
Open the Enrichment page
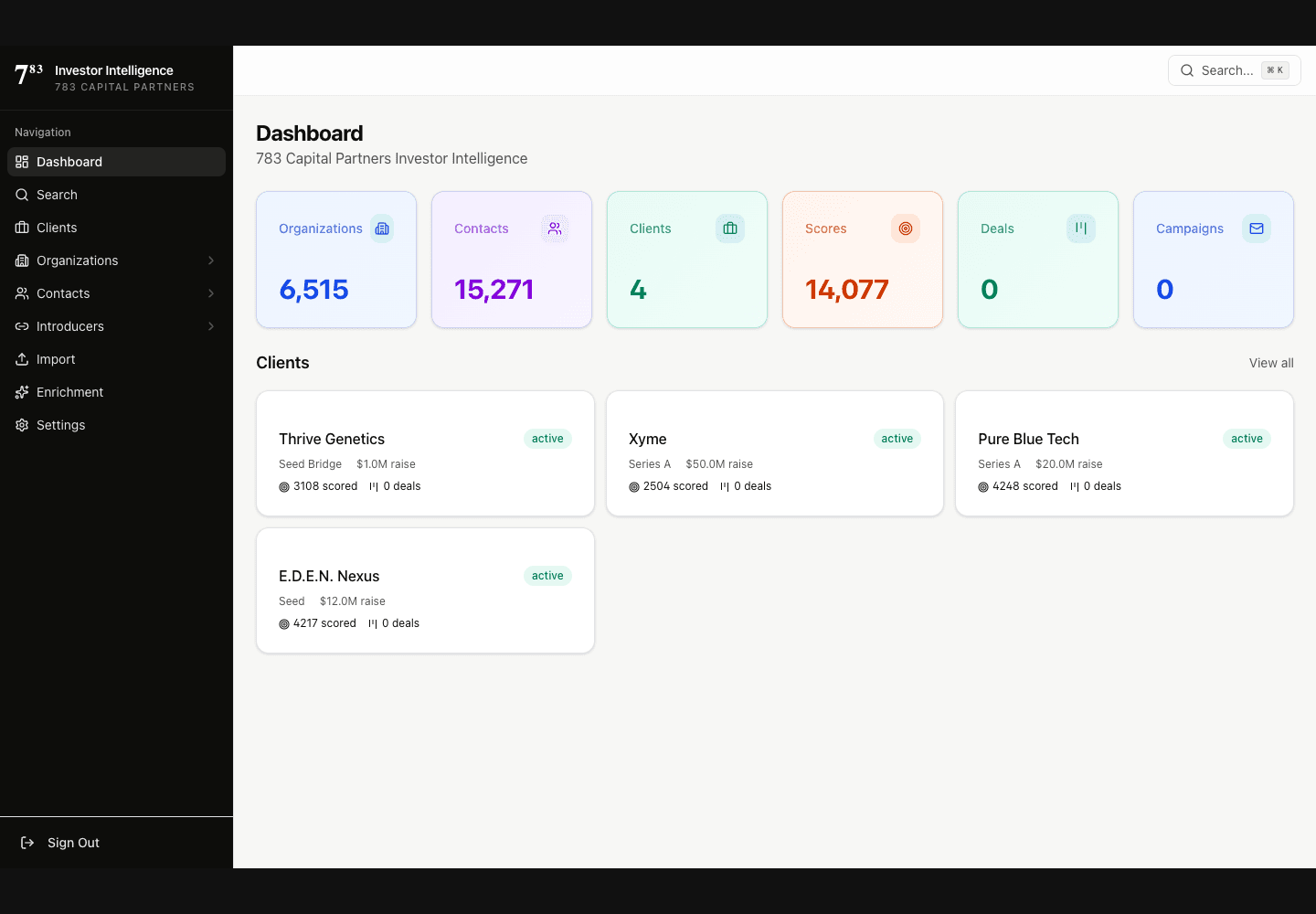click(116, 392)
